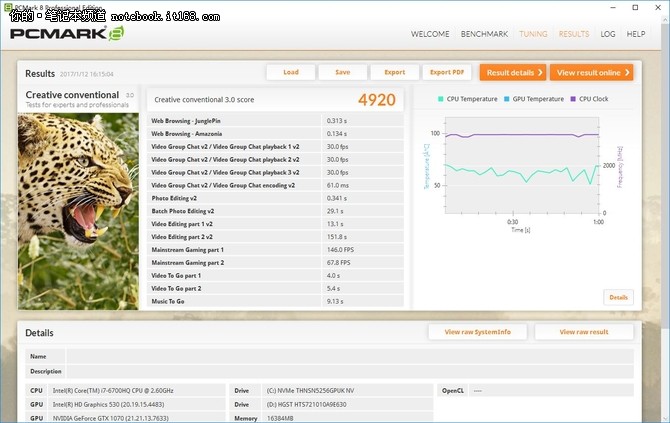Click the window title bar app icon
670x423 pixels.
click(x=8, y=7)
